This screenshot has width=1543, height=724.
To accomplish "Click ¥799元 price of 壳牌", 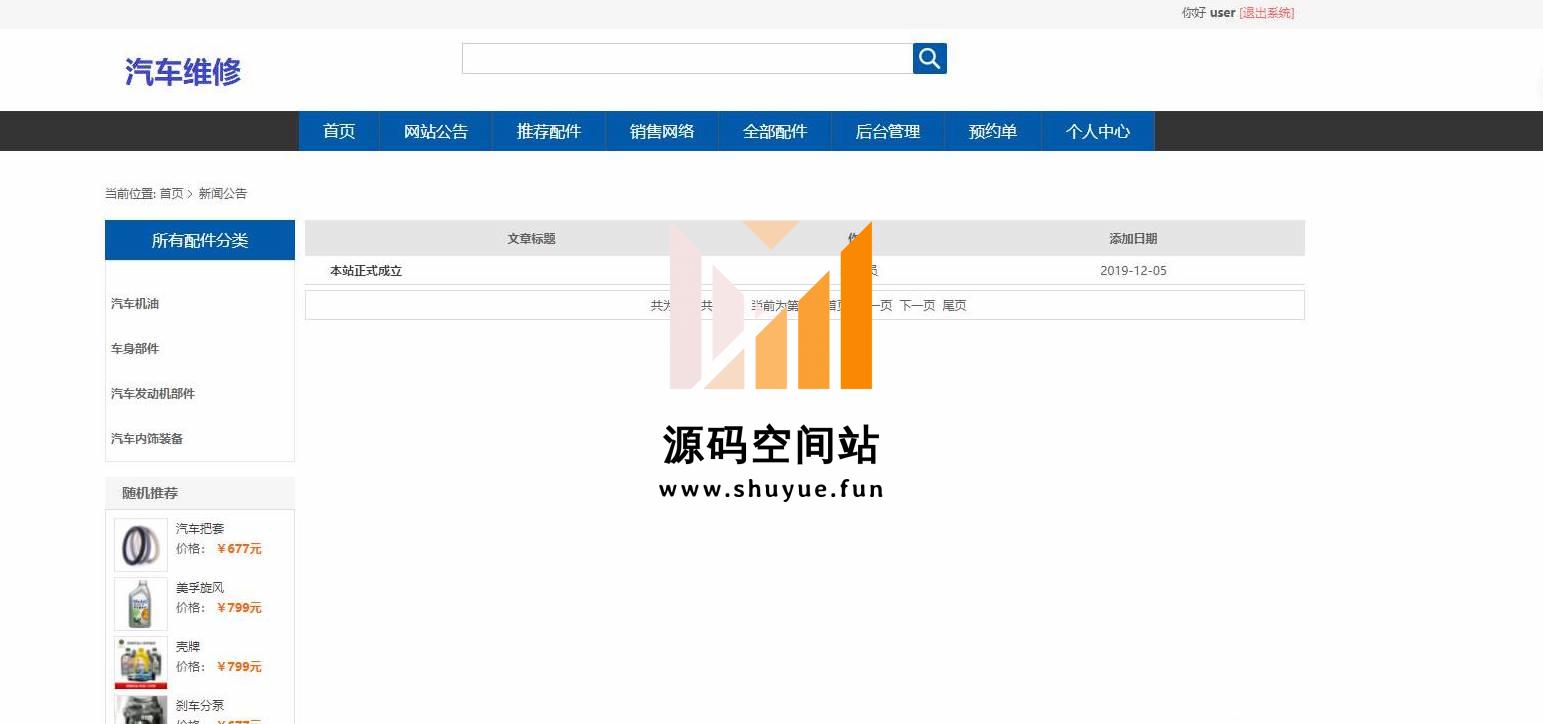I will 239,667.
